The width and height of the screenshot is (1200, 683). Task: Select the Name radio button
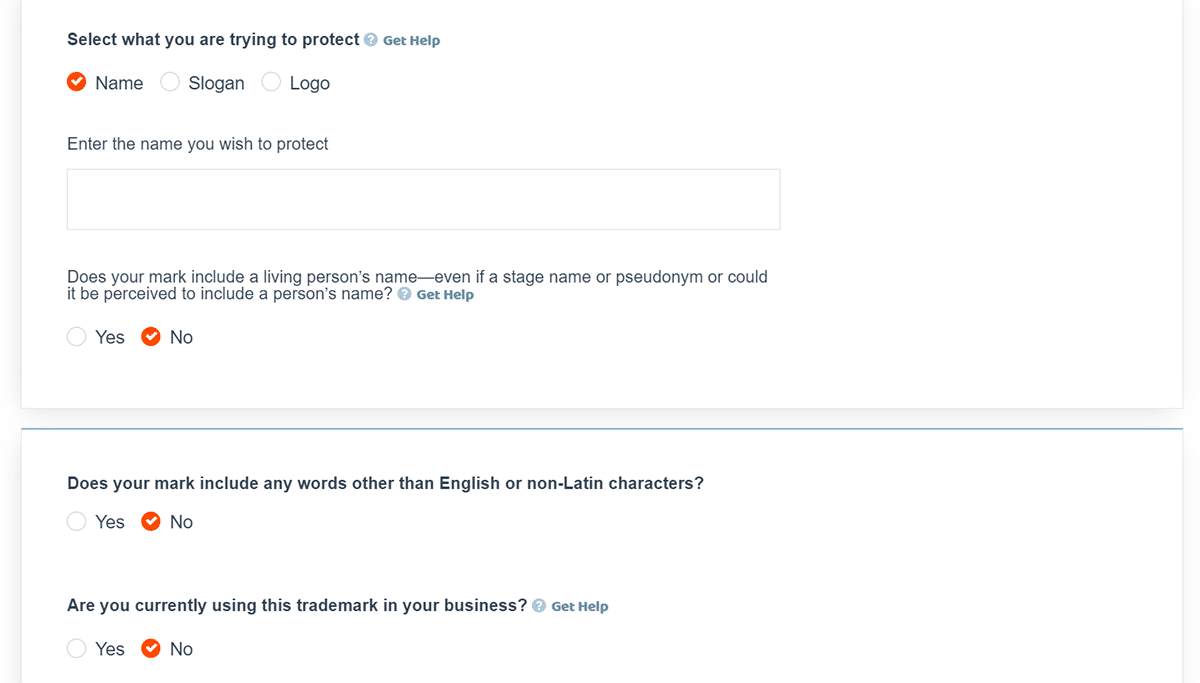pyautogui.click(x=77, y=82)
